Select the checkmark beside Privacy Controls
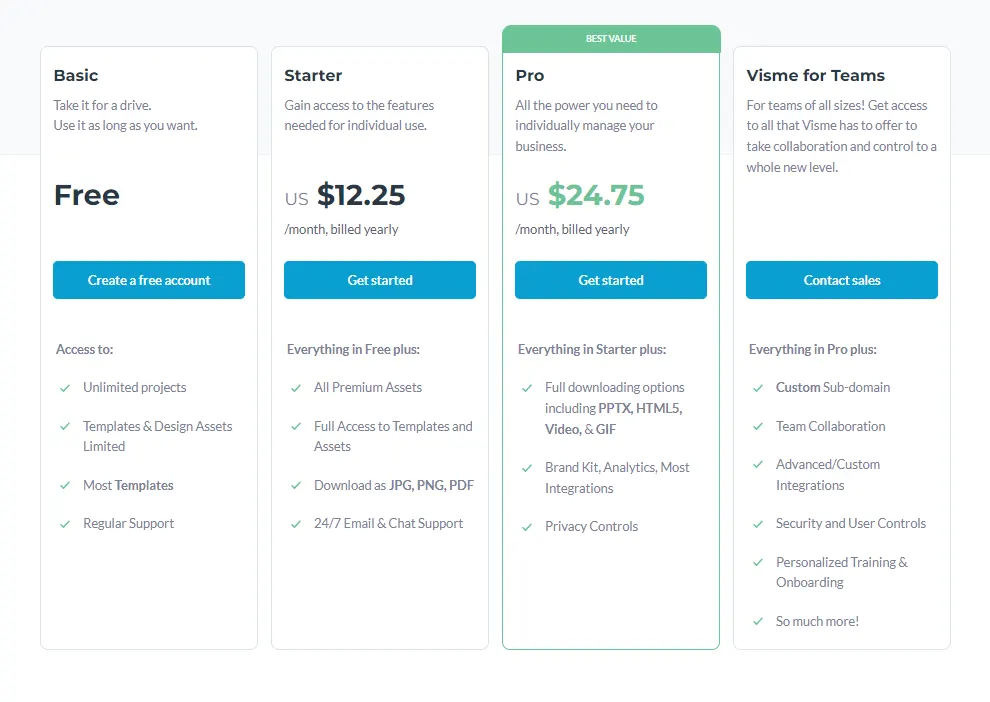The height and width of the screenshot is (702, 990). pos(527,526)
